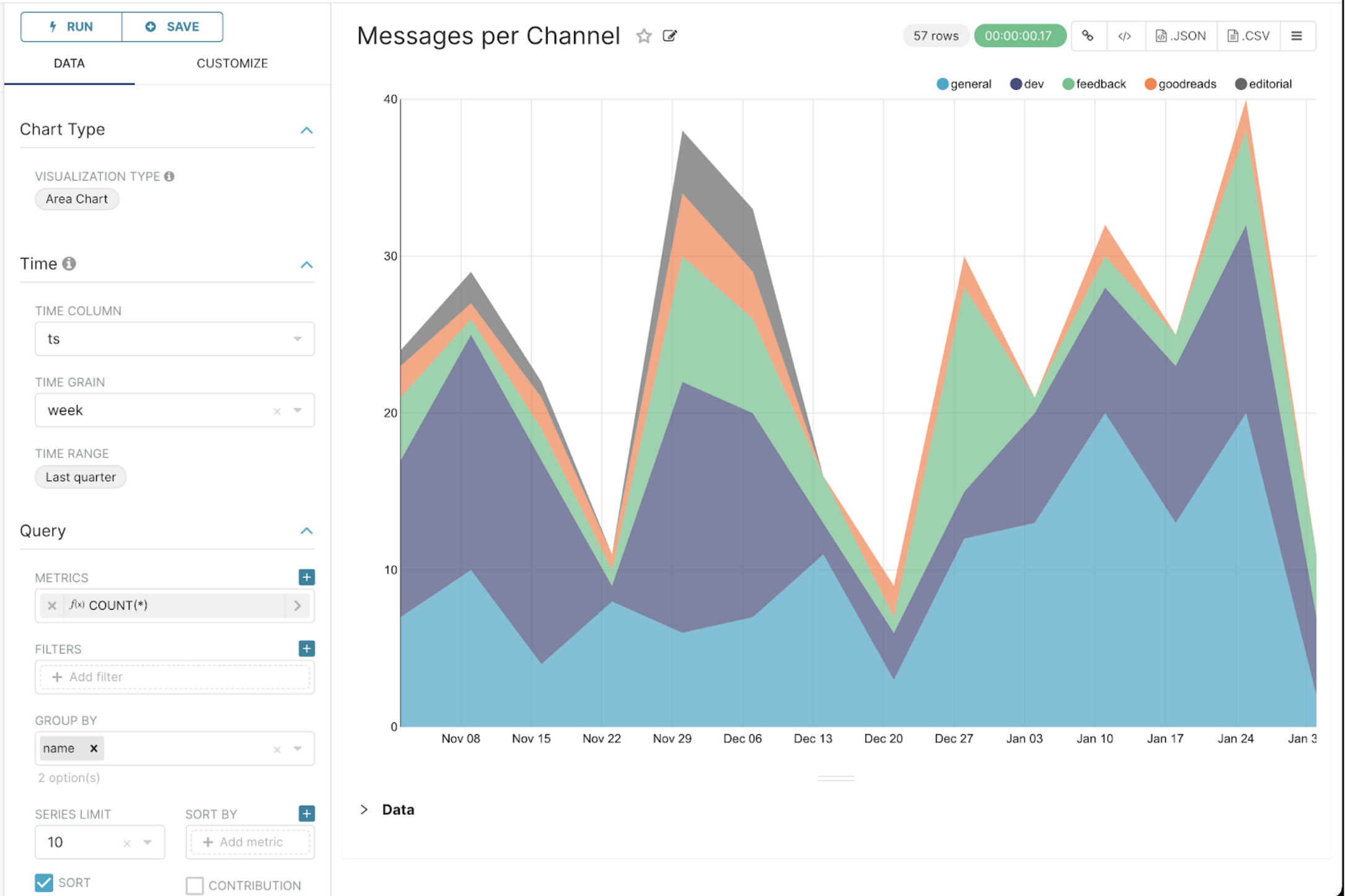Open the Time Column dropdown
The image size is (1345, 896).
click(174, 339)
